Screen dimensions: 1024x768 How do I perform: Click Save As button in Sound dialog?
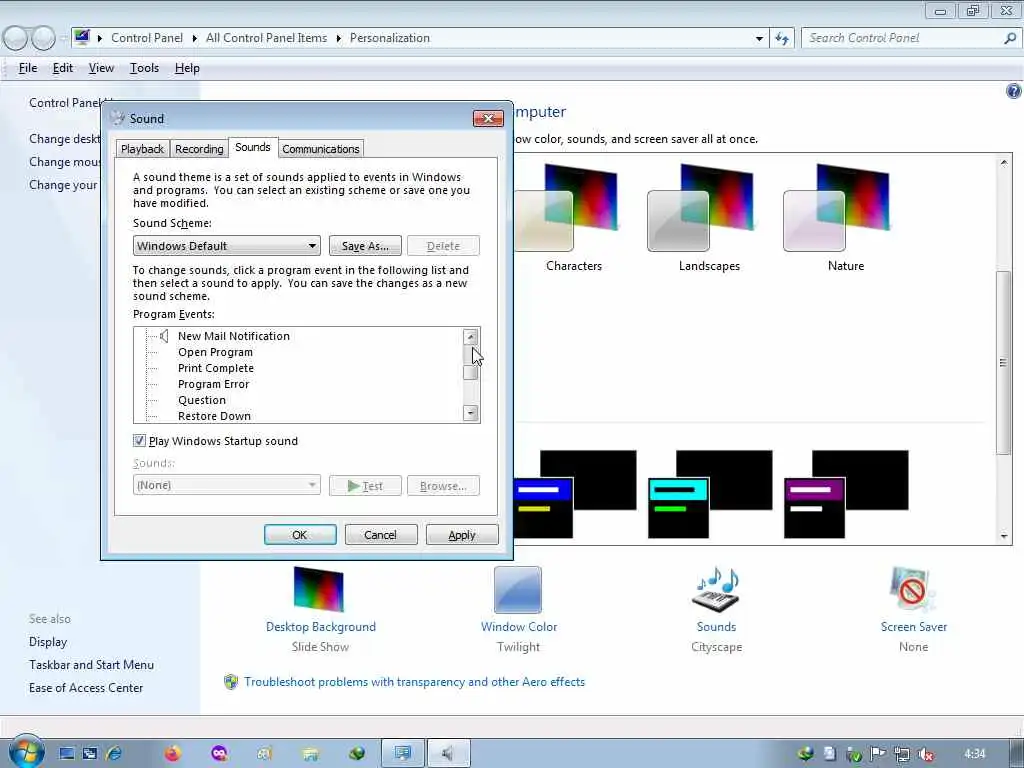click(x=365, y=246)
